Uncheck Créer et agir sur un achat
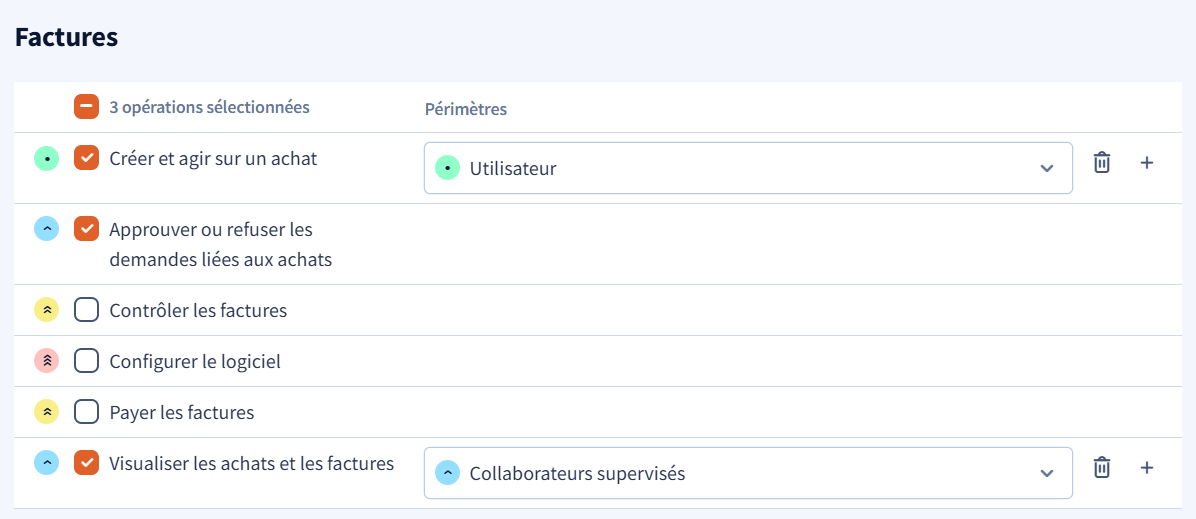This screenshot has width=1196, height=519. (86, 158)
